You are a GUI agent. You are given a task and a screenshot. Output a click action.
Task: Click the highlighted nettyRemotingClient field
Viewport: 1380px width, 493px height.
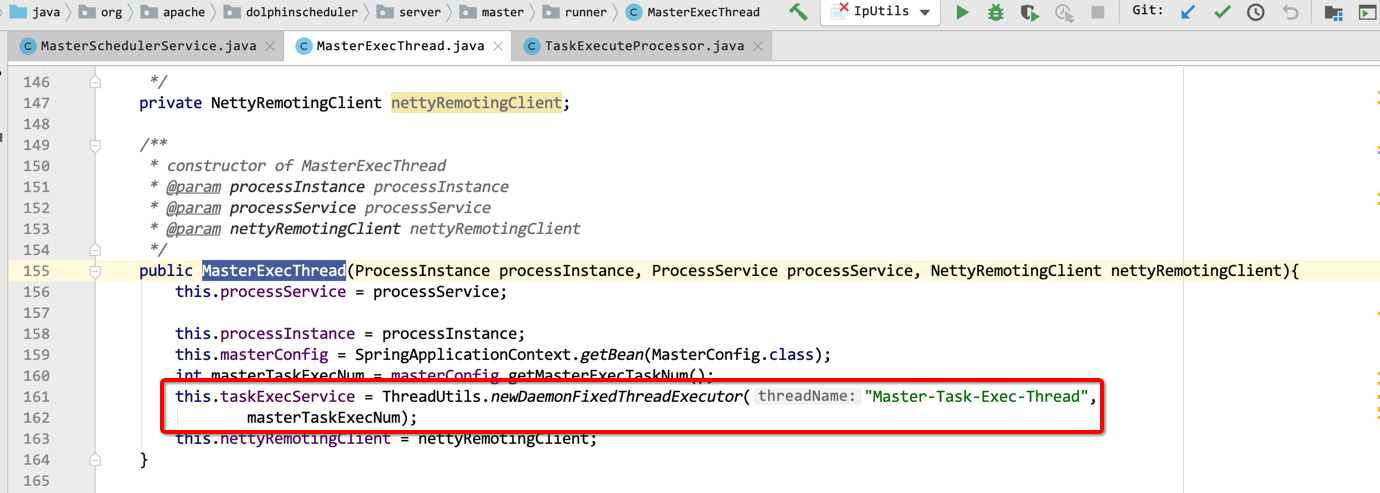tap(476, 103)
